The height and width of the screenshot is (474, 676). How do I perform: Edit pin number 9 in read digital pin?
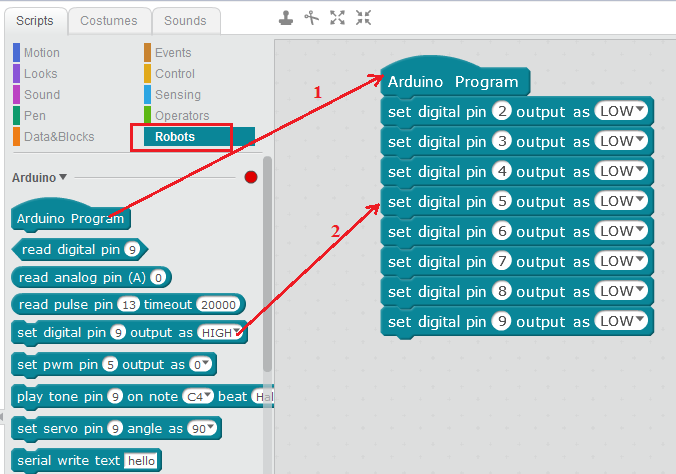(x=132, y=250)
